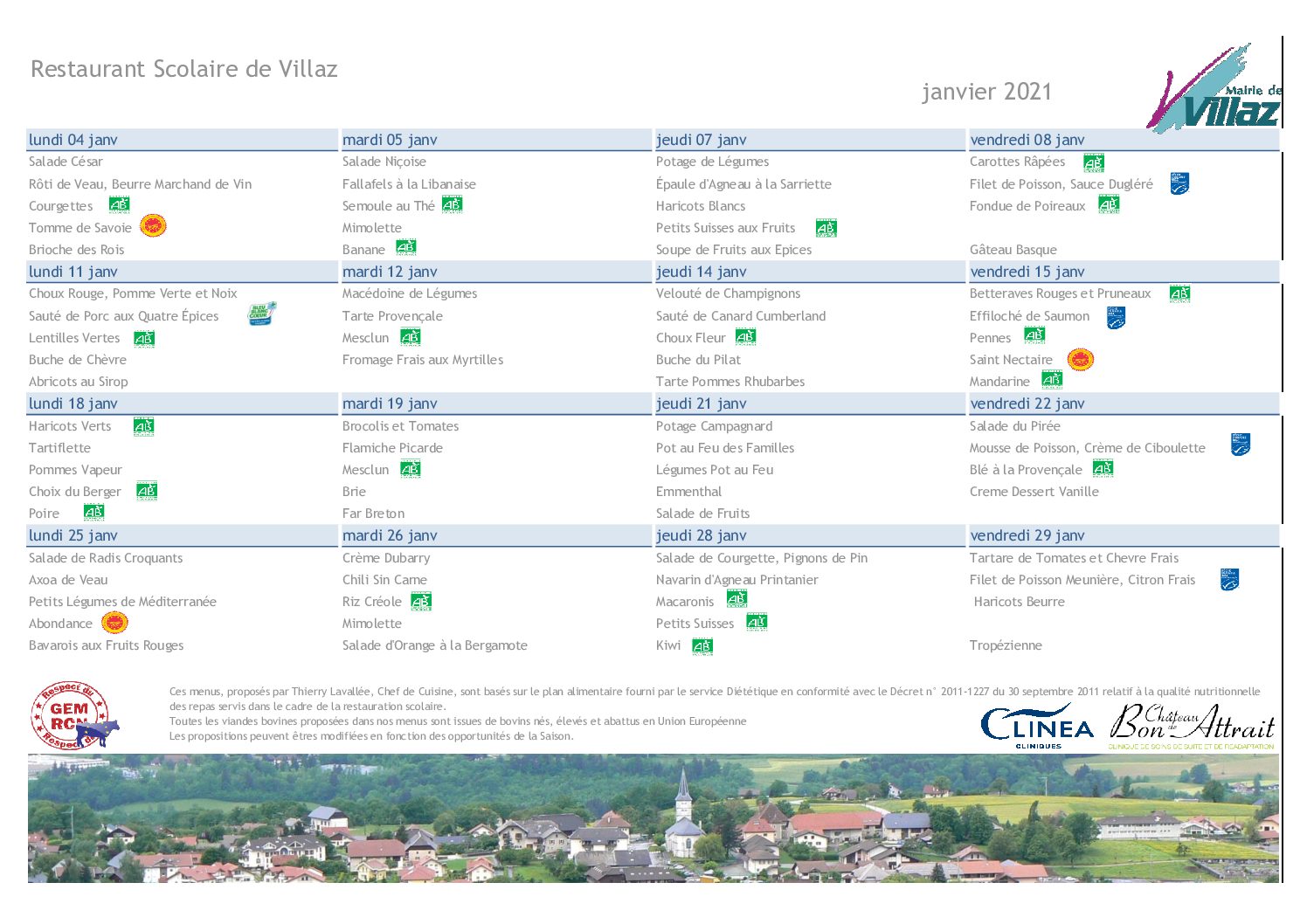Click the AB label beside Macaronis
Image resolution: width=1307 pixels, height=924 pixels.
(x=736, y=599)
